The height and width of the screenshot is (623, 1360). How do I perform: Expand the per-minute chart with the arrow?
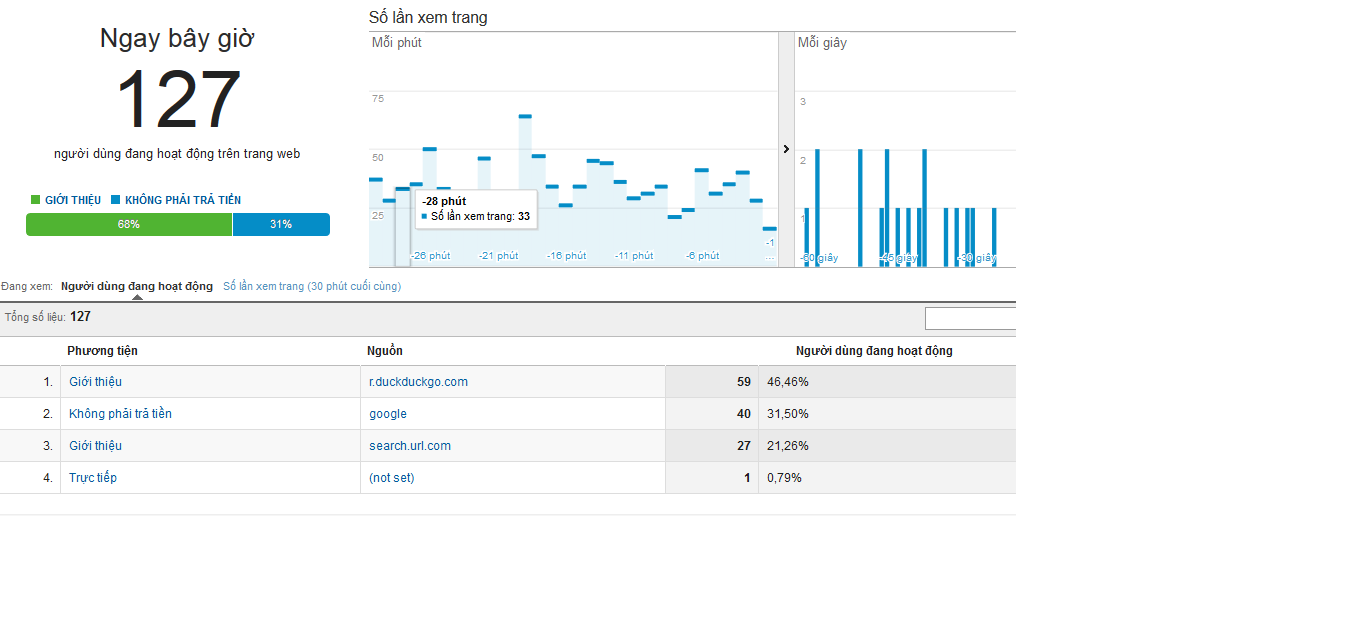coord(786,150)
